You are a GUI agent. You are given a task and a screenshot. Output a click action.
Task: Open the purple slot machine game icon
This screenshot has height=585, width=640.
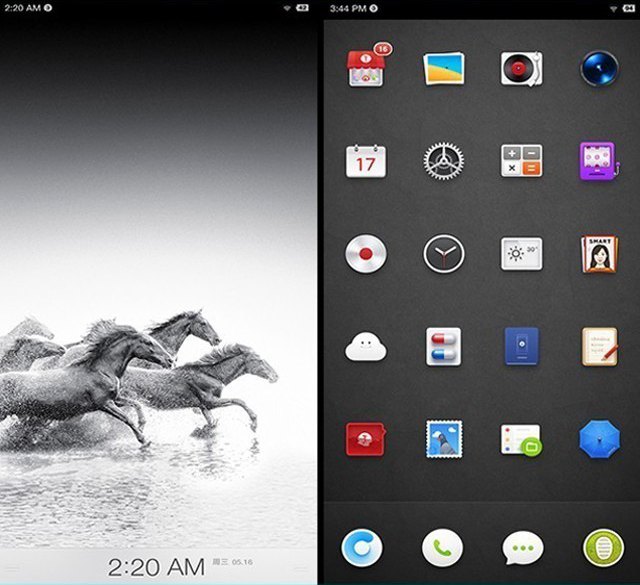tap(600, 161)
